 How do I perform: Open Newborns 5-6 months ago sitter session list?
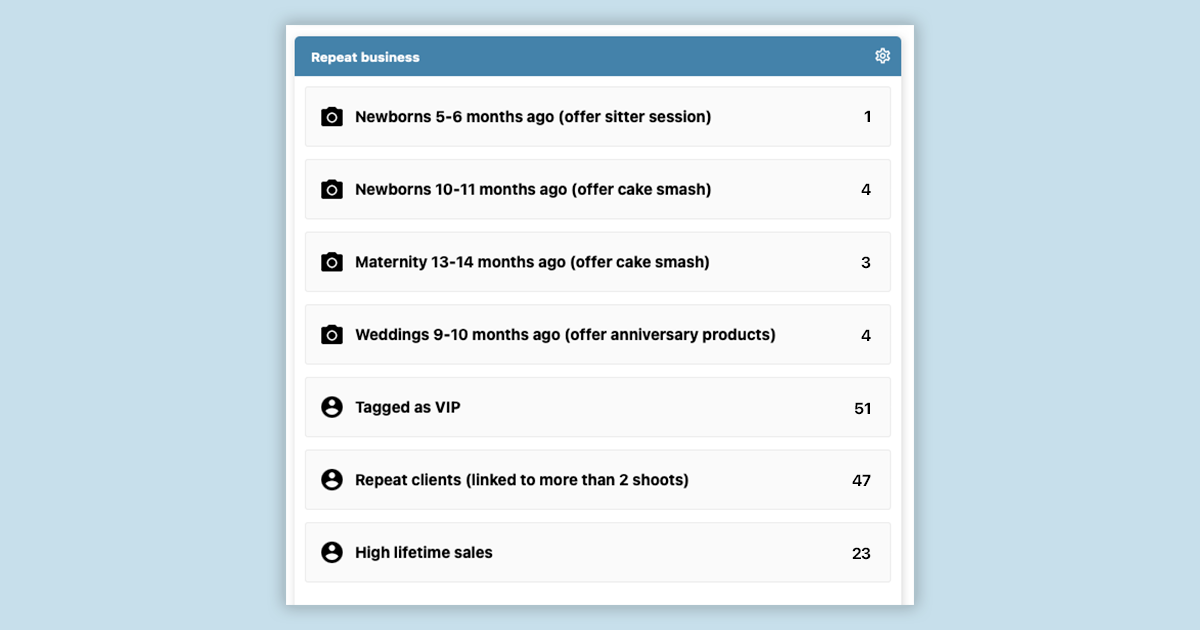(x=533, y=117)
